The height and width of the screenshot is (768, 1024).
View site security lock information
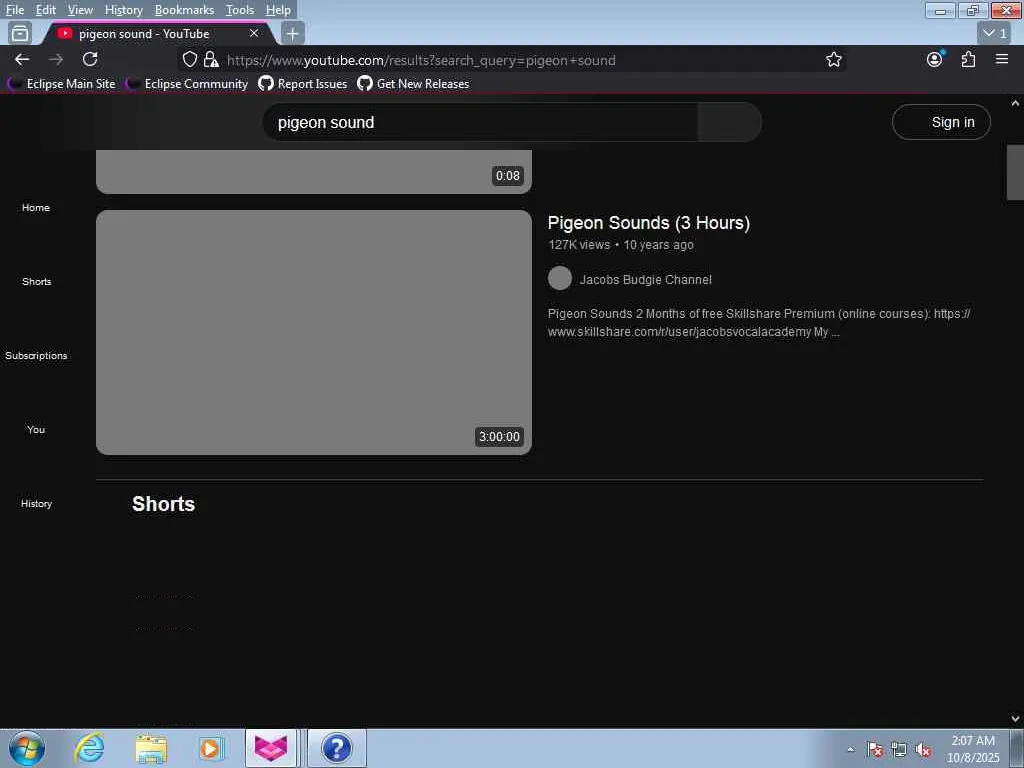point(211,59)
